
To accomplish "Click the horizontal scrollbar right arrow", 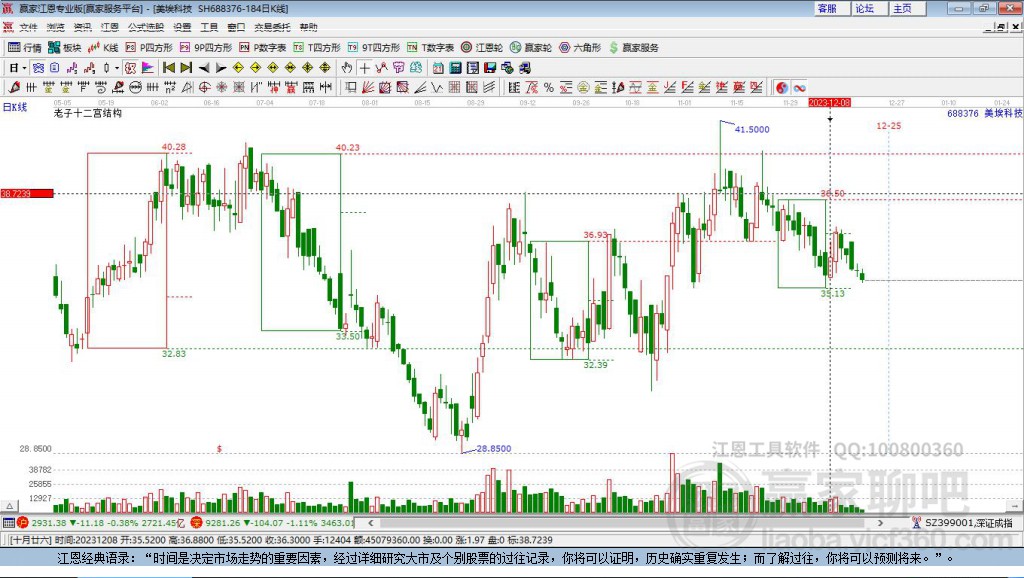I will pos(880,522).
